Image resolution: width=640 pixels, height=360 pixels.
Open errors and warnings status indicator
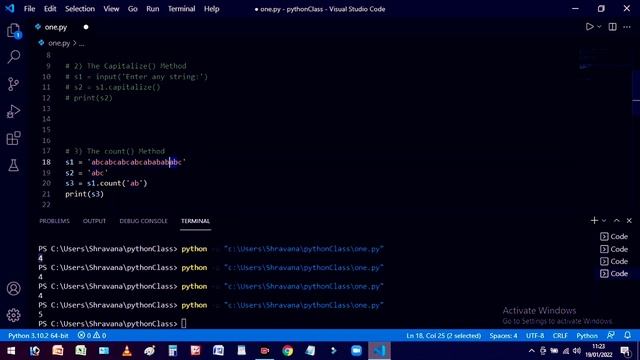(92, 336)
